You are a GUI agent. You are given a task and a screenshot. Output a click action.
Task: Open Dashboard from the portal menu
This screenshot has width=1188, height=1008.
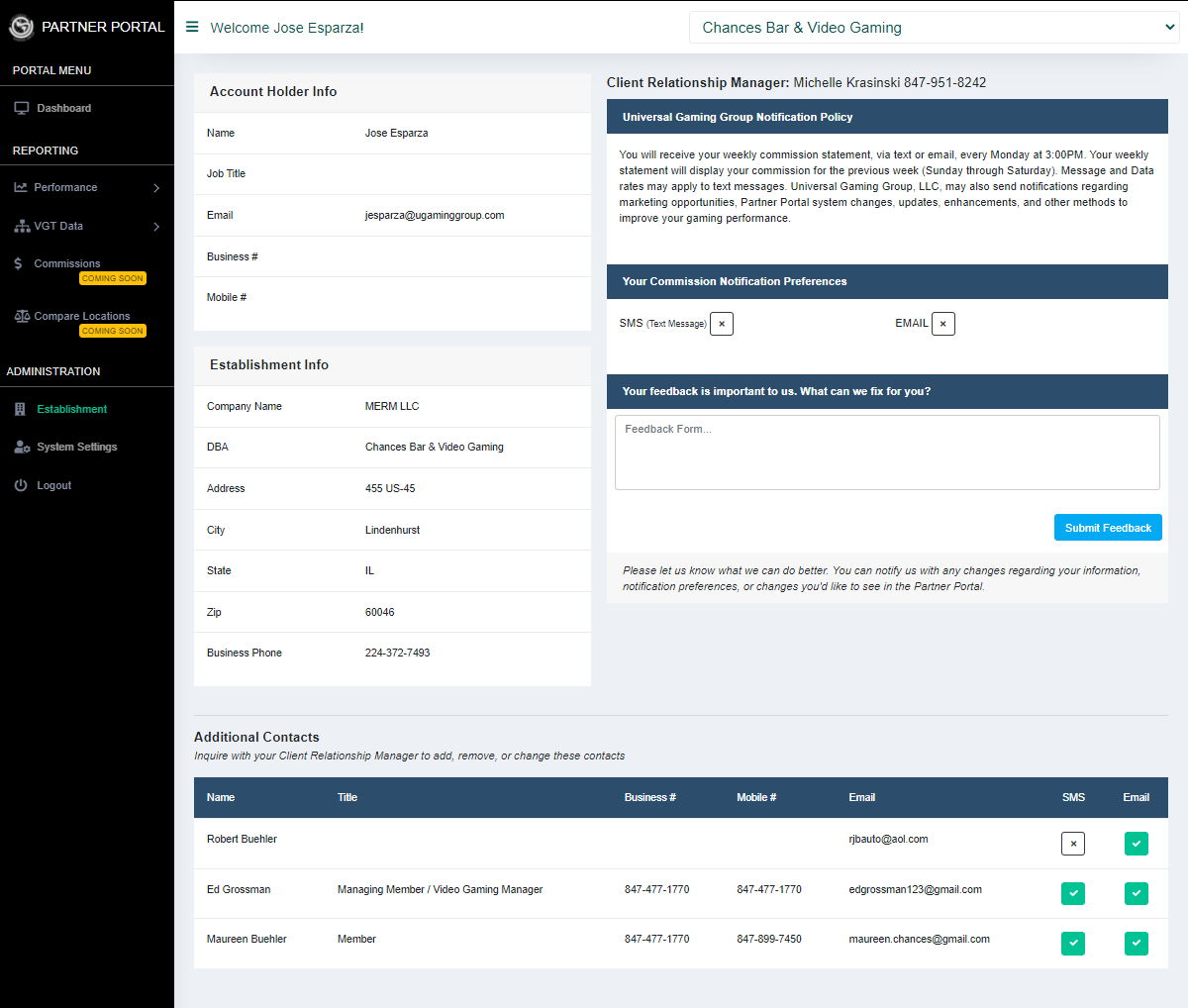point(63,108)
